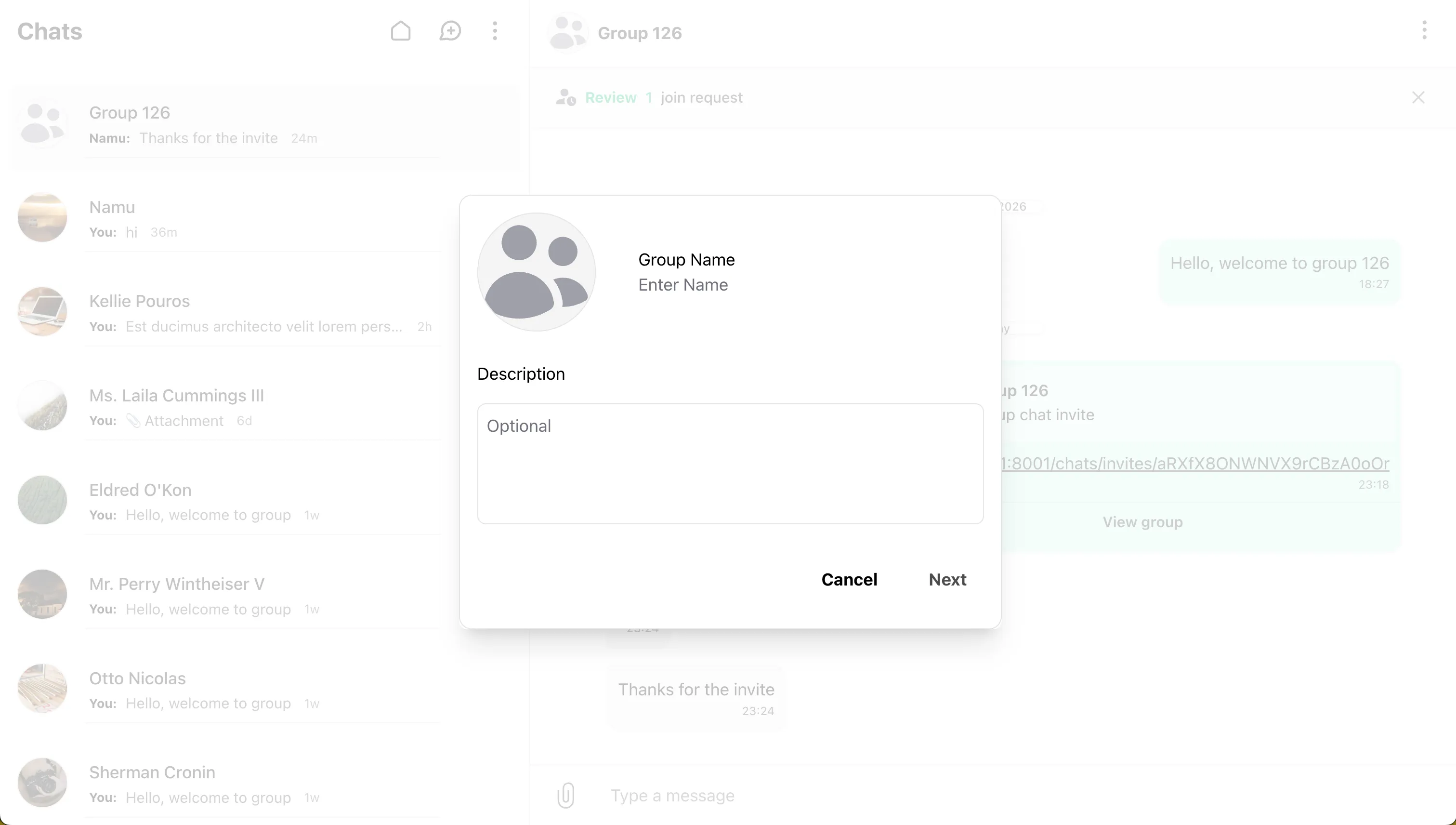Click Mr. Perry Wintheiser avatar thumbnail
Viewport: 1456px width, 825px height.
[x=42, y=594]
